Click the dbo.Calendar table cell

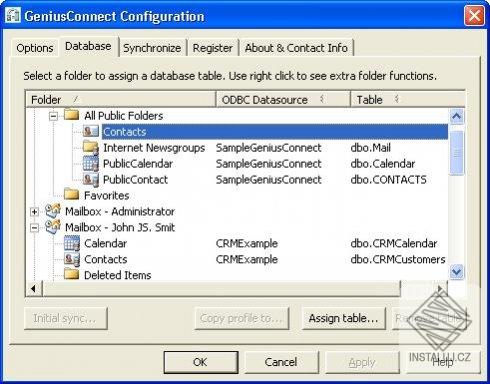pos(383,163)
